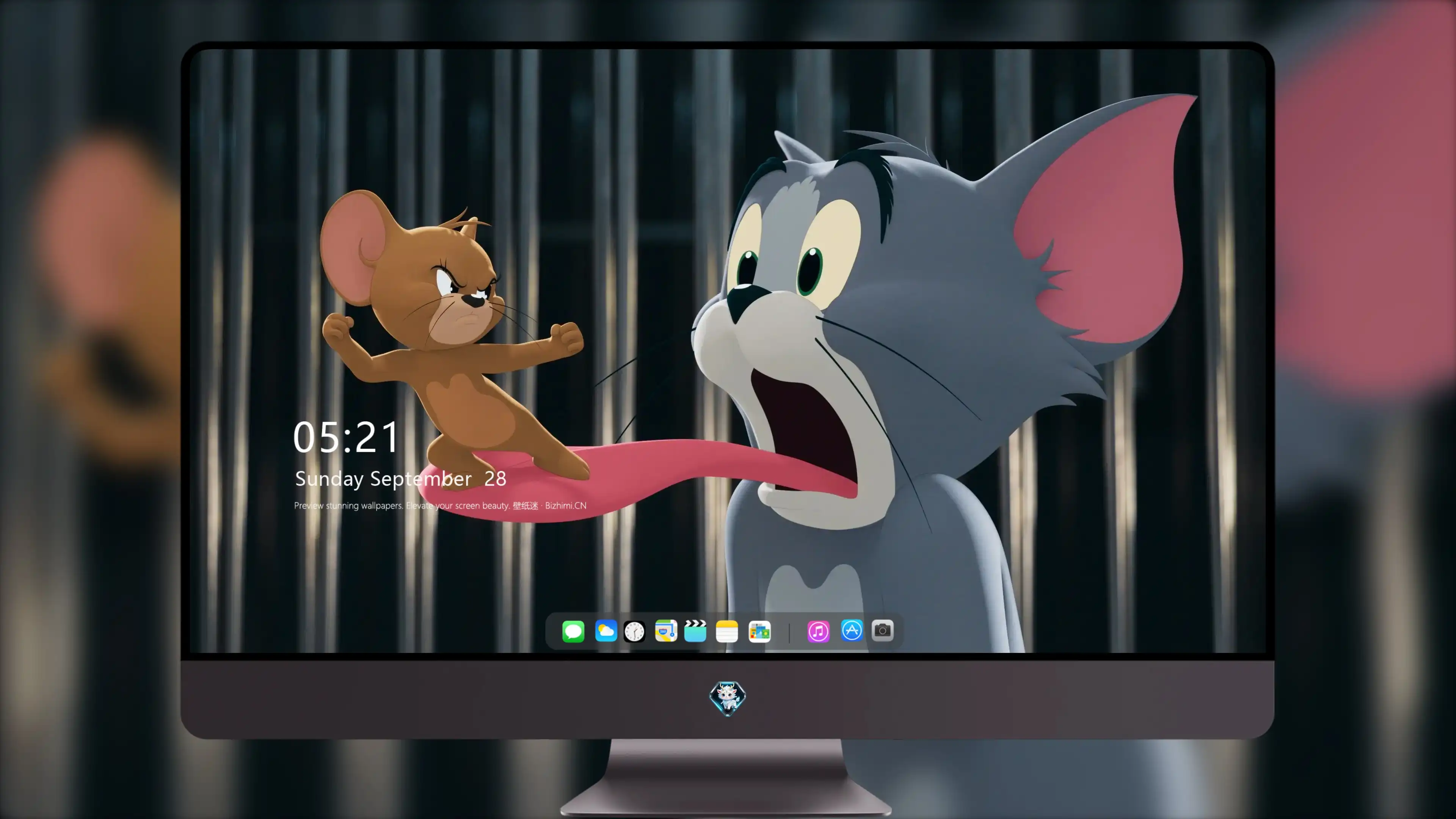Open the blue App Store icon
Image resolution: width=1456 pixels, height=819 pixels.
click(x=852, y=630)
